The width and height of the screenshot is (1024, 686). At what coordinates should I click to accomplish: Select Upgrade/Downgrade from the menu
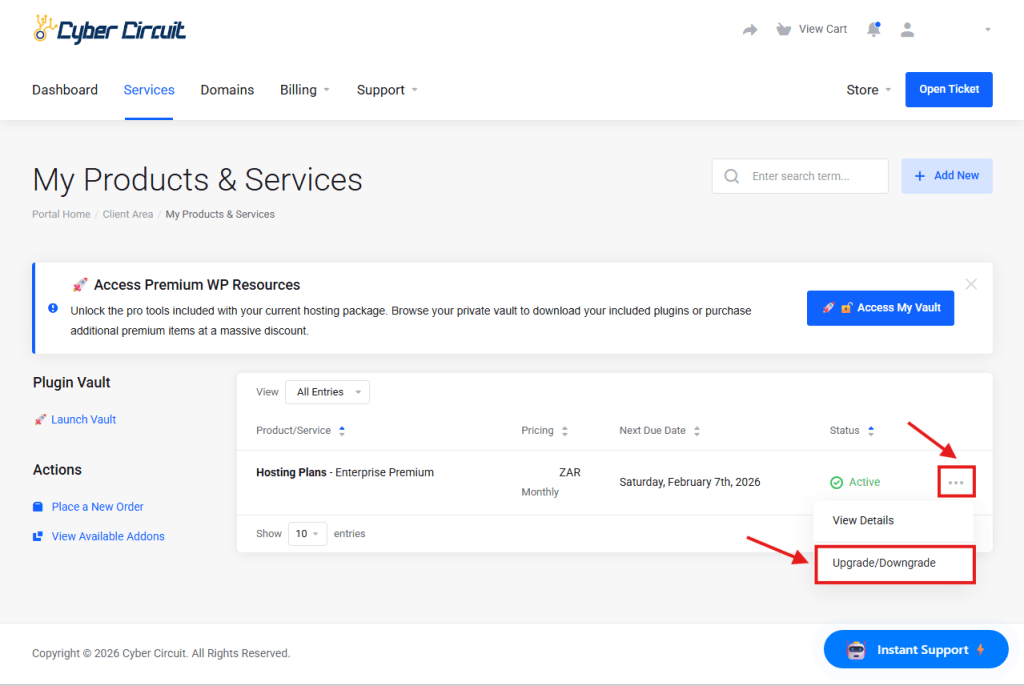click(884, 563)
